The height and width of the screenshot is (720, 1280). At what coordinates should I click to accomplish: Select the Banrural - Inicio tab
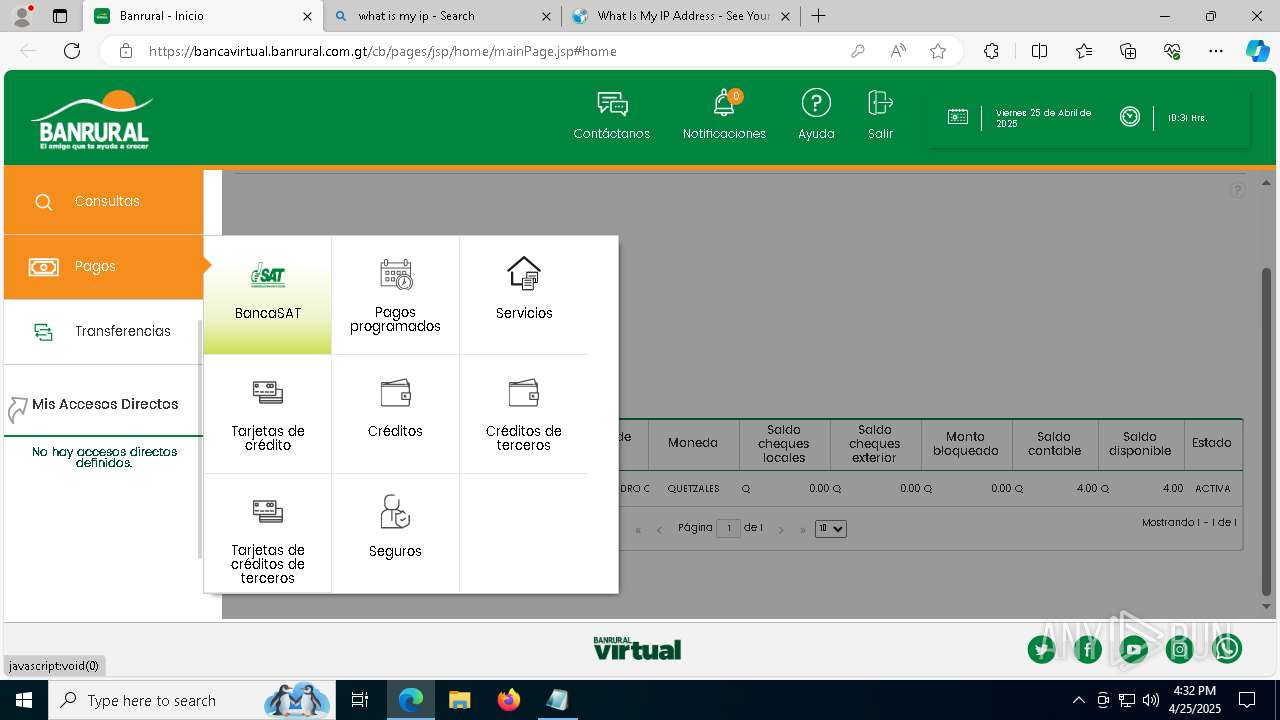click(203, 16)
